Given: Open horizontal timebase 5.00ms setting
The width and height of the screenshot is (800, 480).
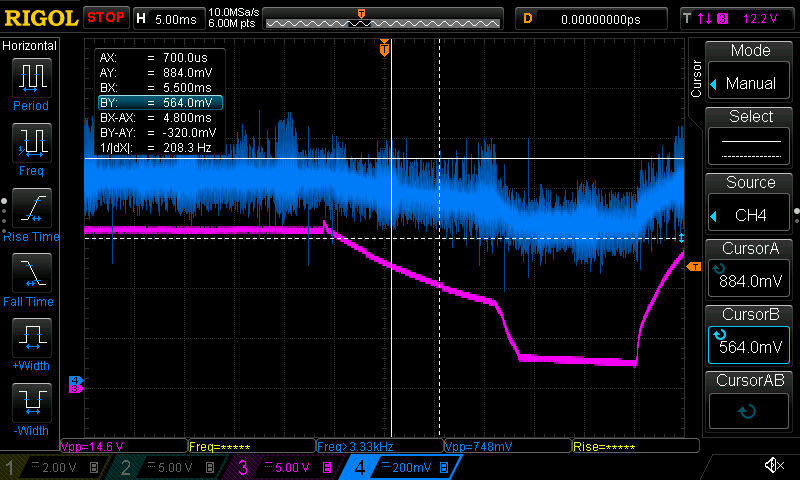Looking at the screenshot, I should coord(168,19).
